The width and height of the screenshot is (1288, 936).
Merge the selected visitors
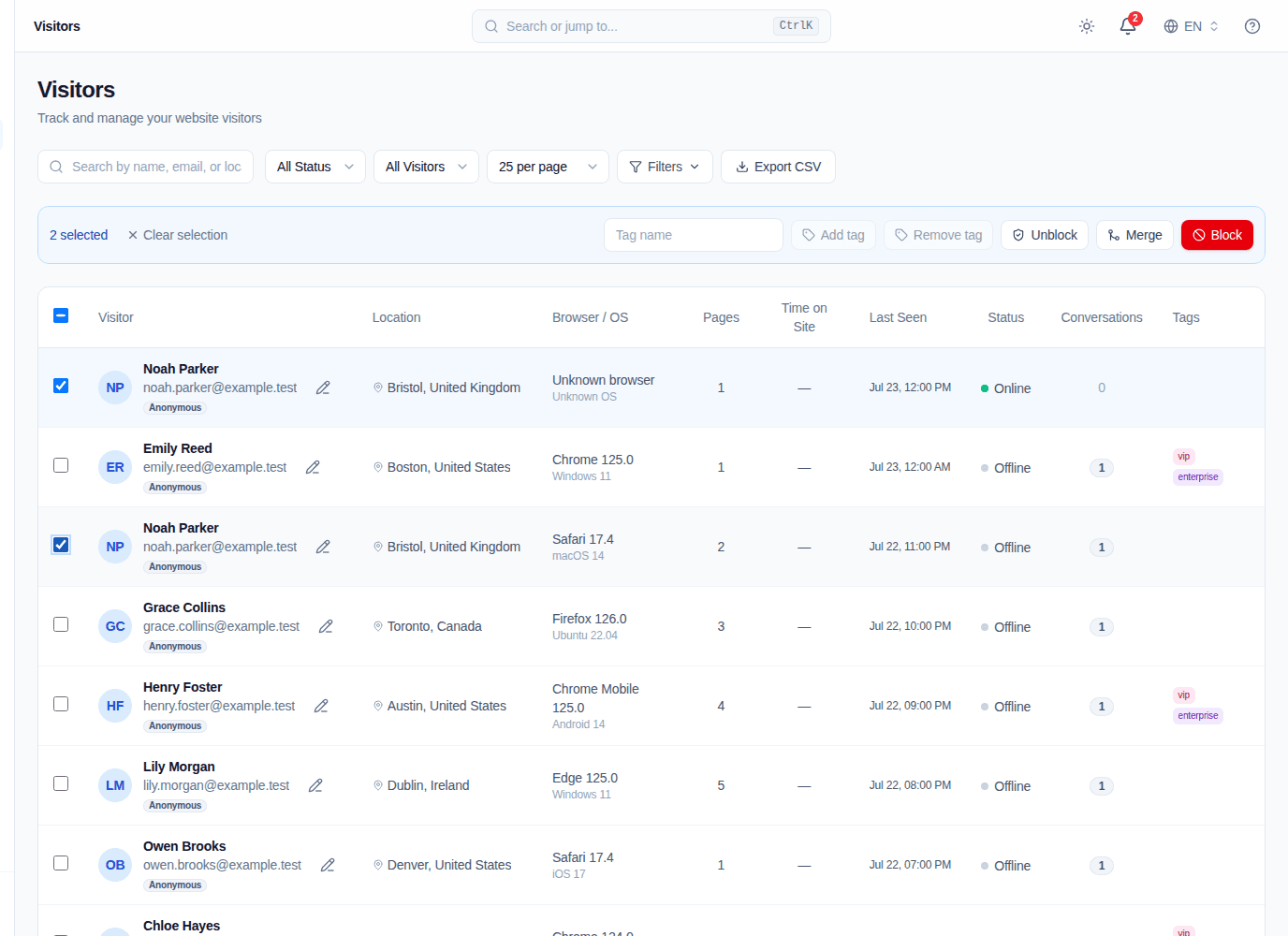click(x=1134, y=235)
